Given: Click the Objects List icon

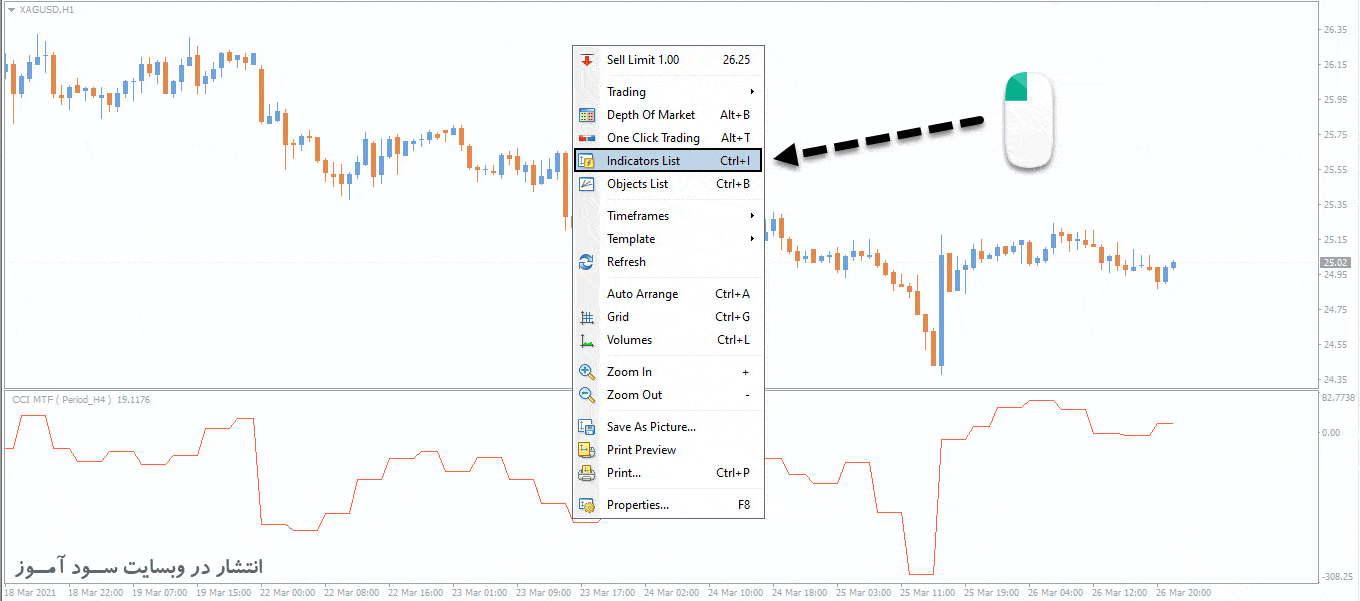Looking at the screenshot, I should coord(587,184).
